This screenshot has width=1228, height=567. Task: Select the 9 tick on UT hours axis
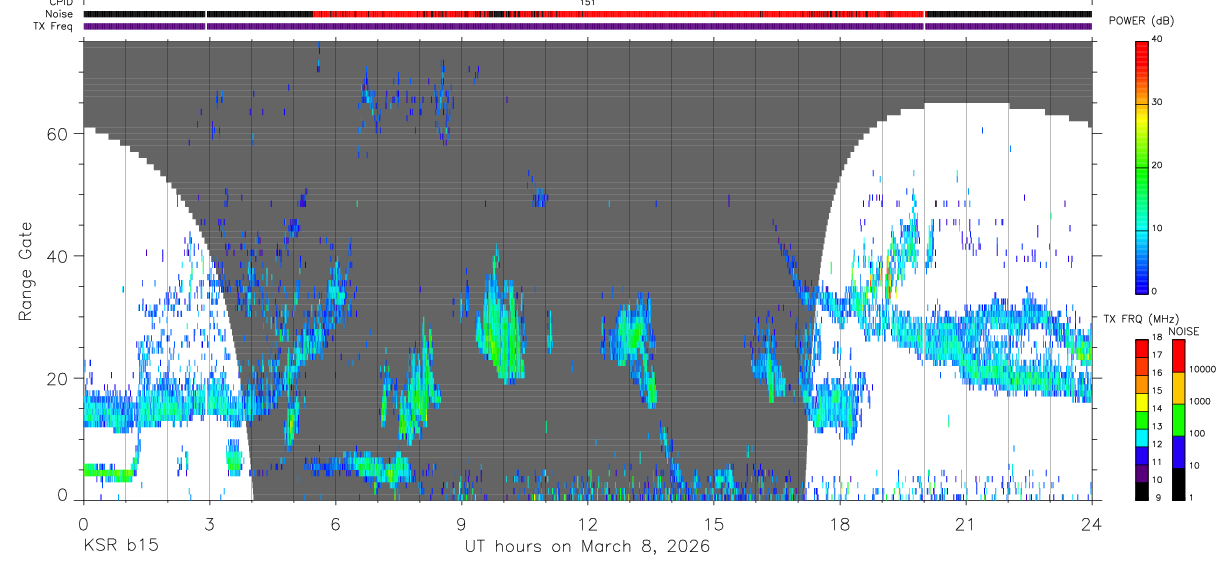pyautogui.click(x=461, y=523)
